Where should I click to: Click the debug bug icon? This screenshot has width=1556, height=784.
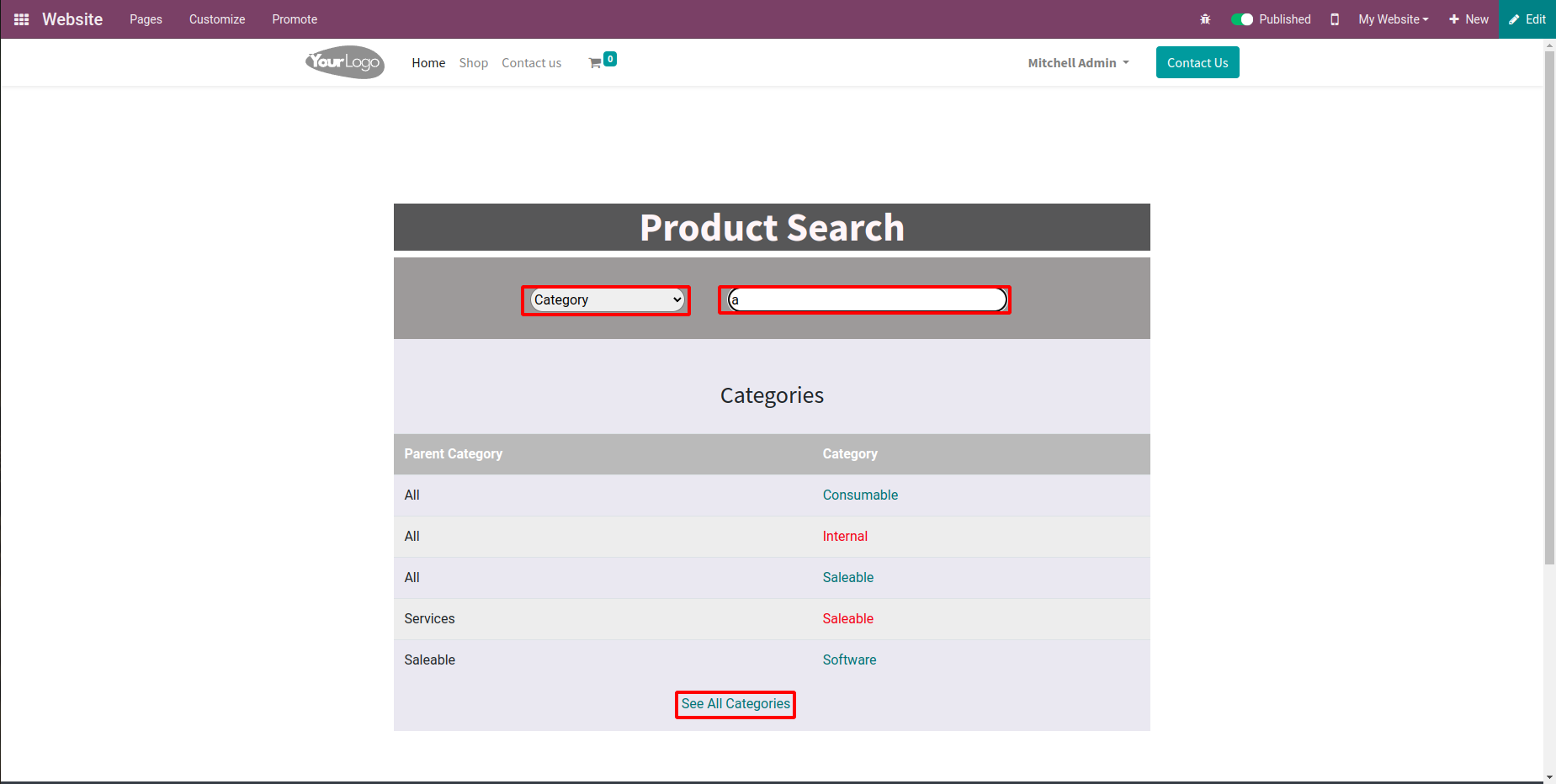coord(1205,19)
